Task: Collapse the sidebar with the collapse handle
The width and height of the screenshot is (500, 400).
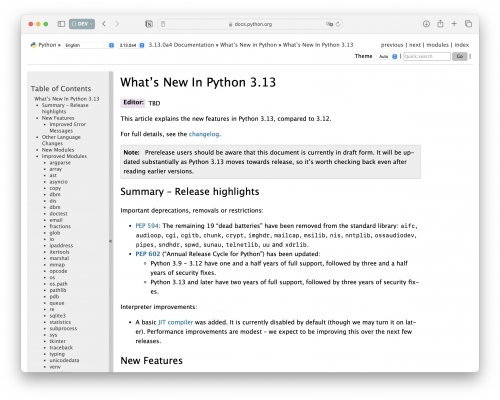Action: [111, 241]
